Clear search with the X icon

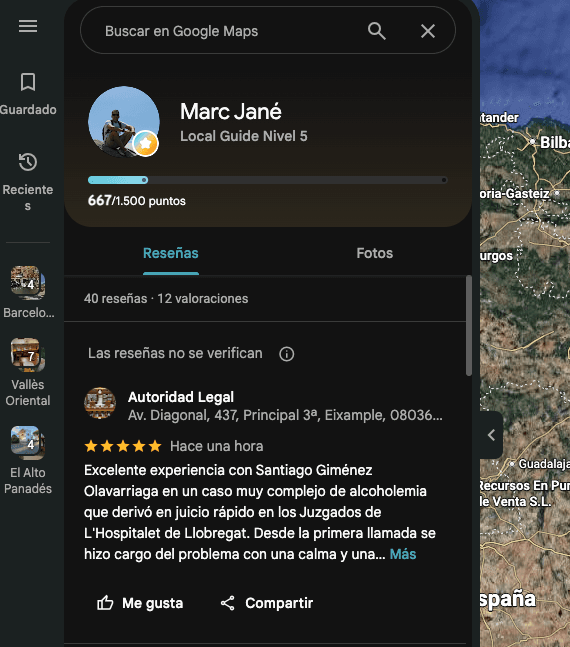tap(428, 31)
